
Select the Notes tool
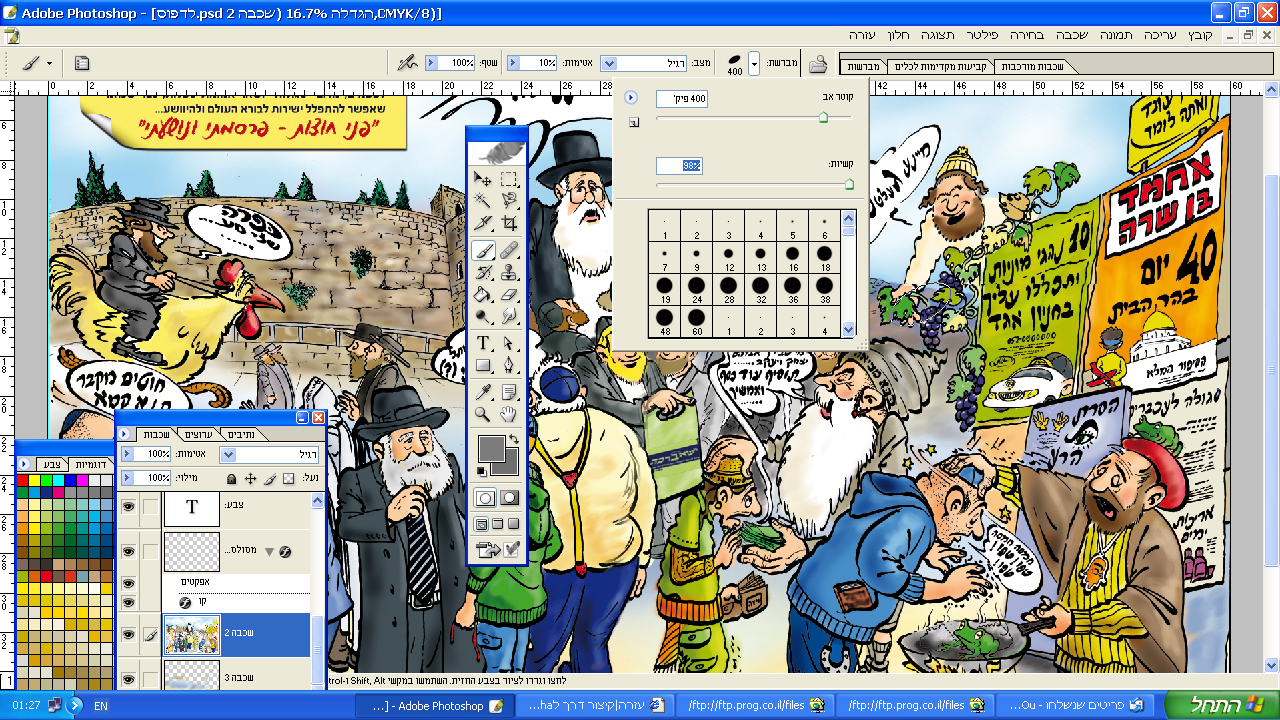pyautogui.click(x=509, y=392)
